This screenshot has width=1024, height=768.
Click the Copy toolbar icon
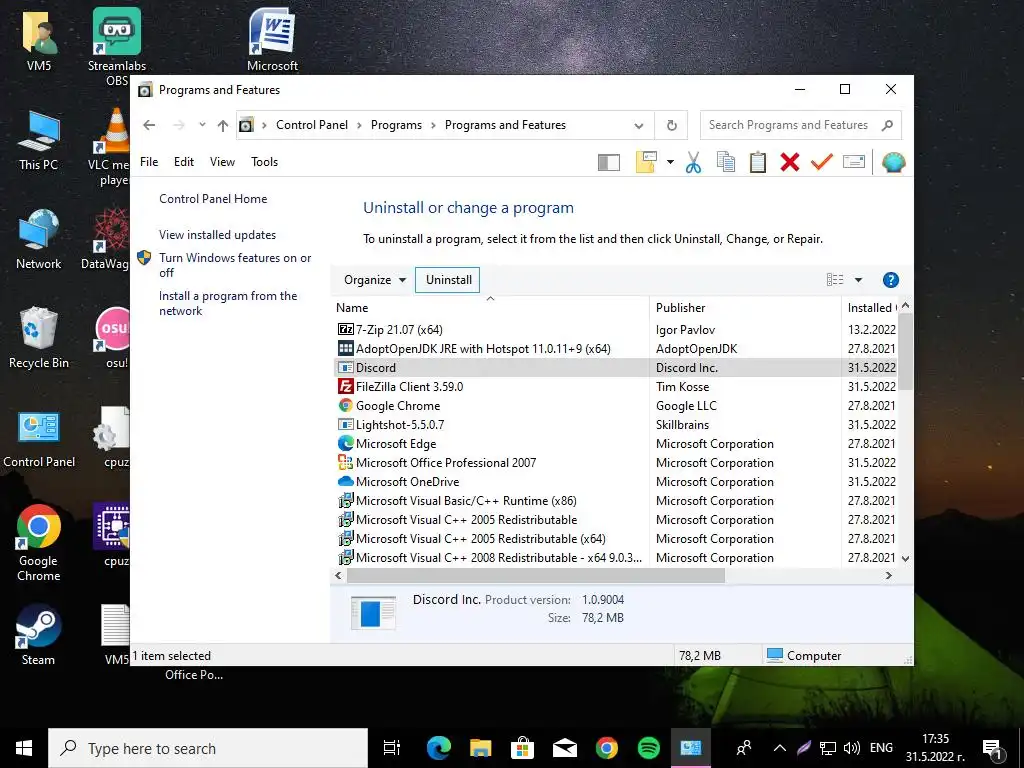[x=726, y=162]
